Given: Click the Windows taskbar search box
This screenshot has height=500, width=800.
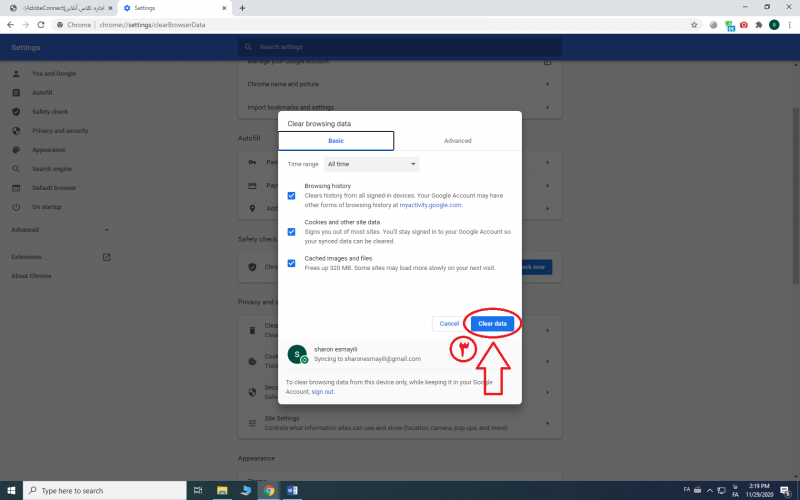Looking at the screenshot, I should point(105,491).
